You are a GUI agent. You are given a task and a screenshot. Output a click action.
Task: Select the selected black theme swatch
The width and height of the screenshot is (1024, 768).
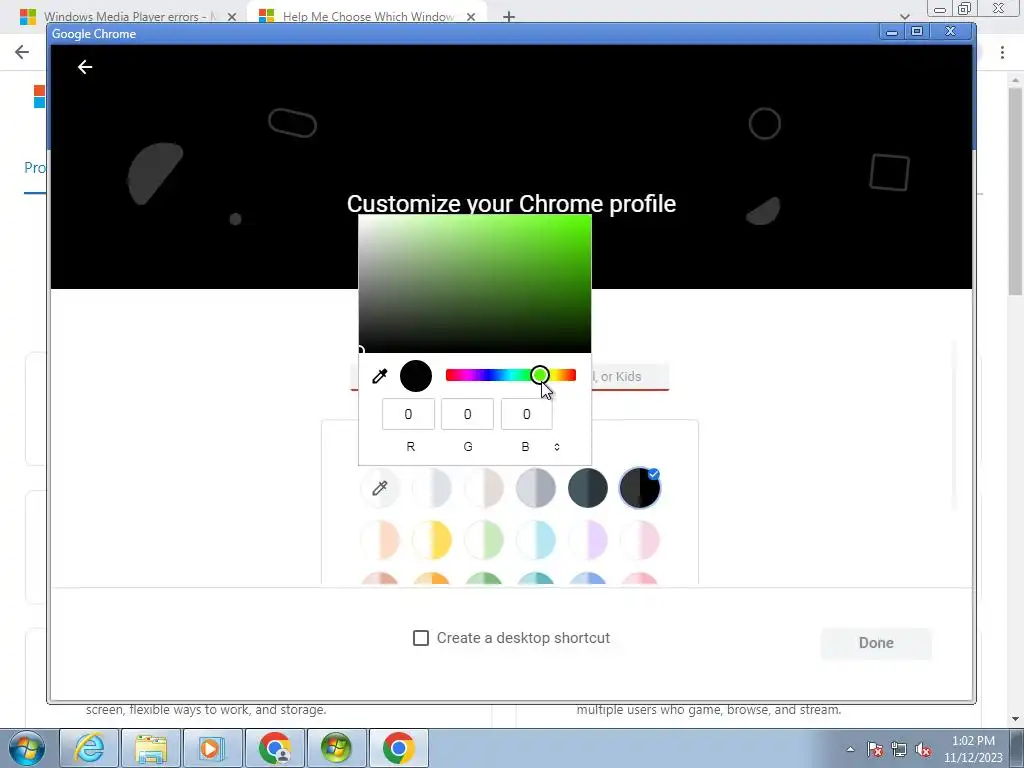[640, 488]
